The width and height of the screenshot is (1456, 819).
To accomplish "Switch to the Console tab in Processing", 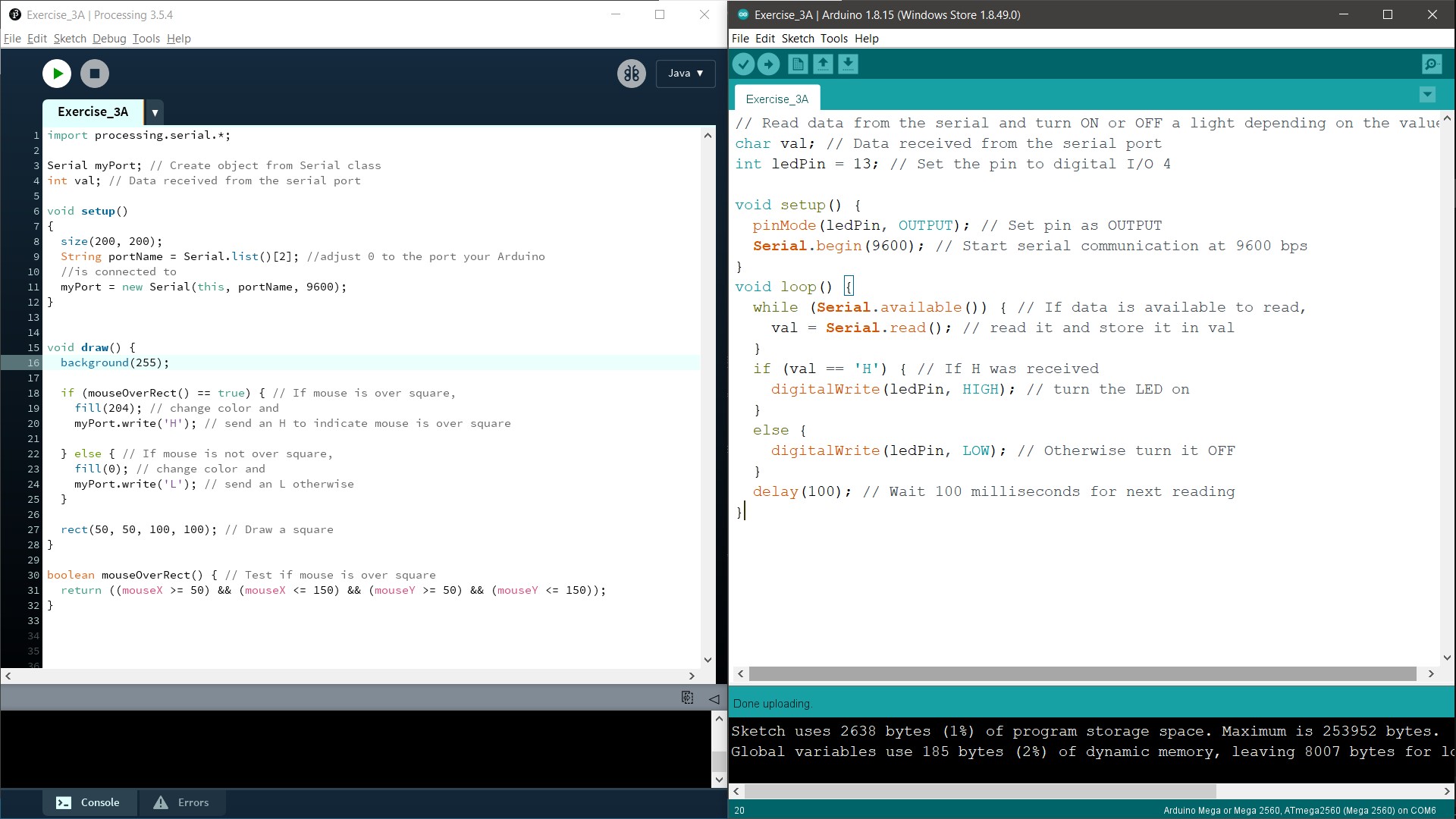I will [89, 802].
